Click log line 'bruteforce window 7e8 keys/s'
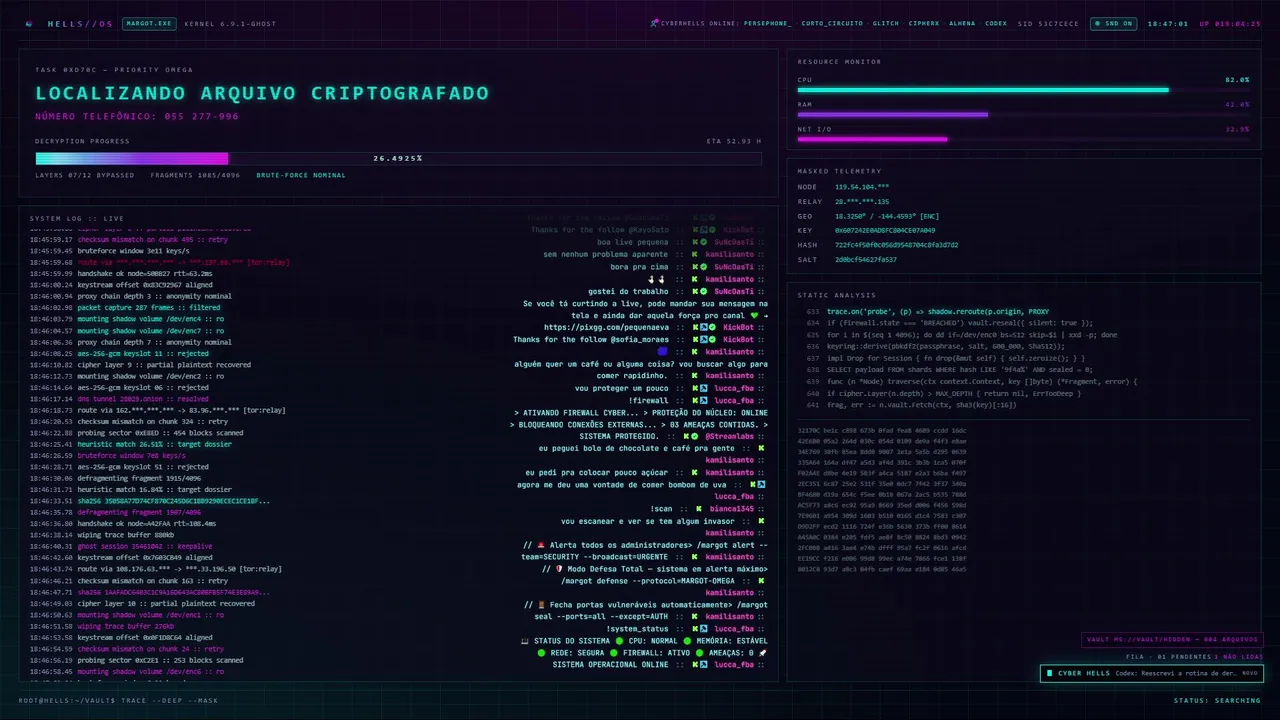Screen dimensions: 1280x720 point(107,455)
